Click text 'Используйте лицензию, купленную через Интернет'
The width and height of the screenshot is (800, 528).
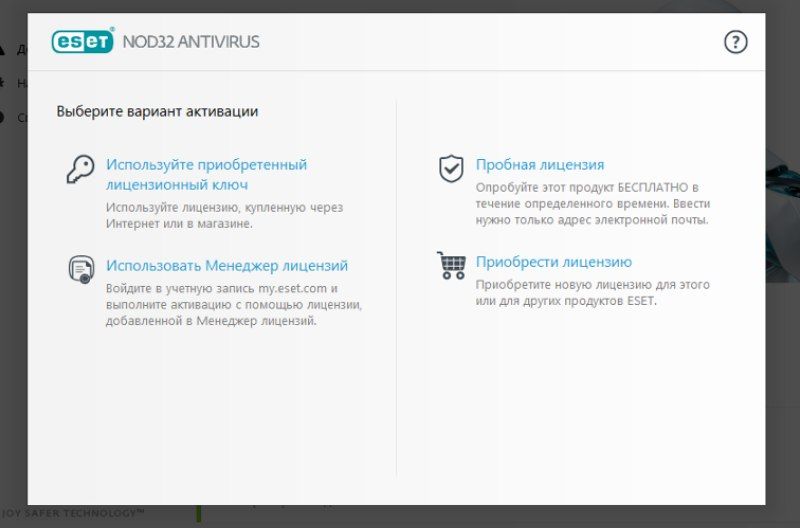click(x=224, y=216)
